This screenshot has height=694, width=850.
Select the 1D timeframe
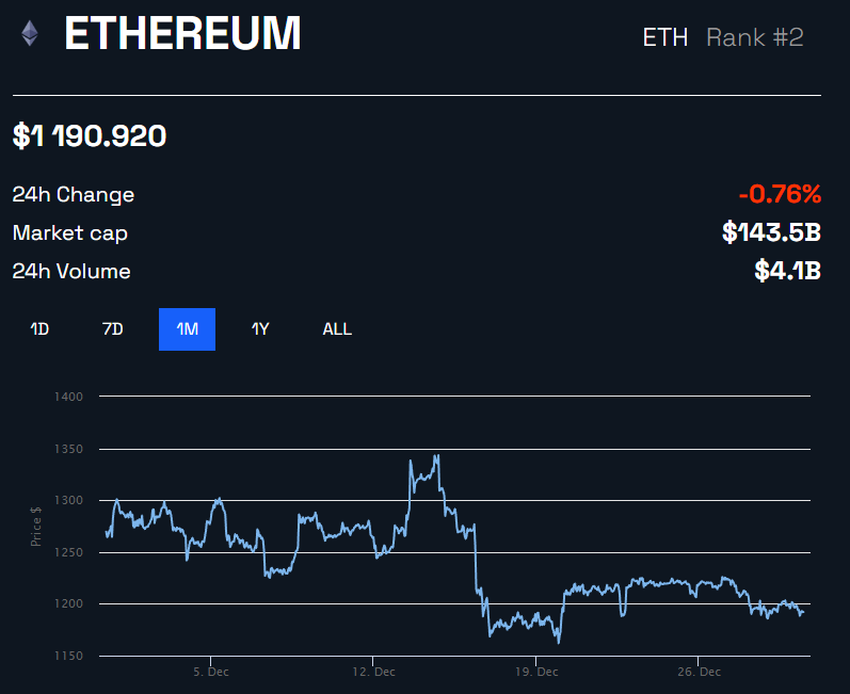tap(39, 329)
